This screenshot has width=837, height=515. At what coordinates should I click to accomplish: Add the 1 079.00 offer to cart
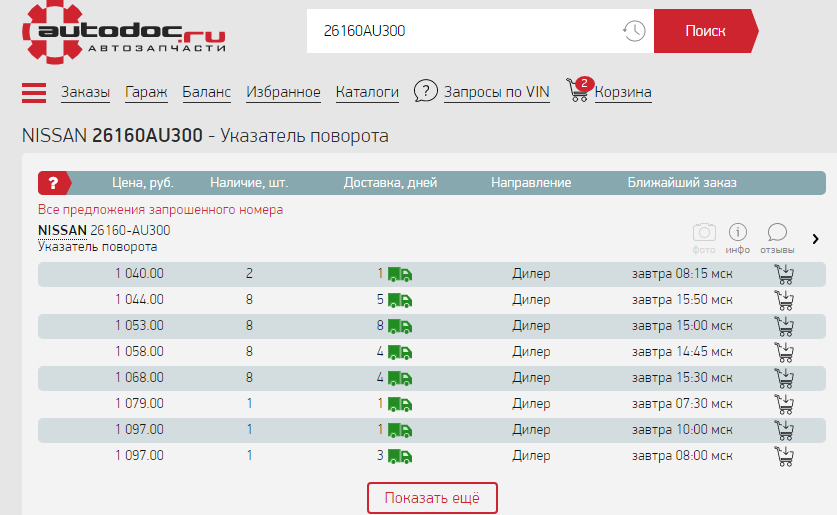tap(785, 404)
